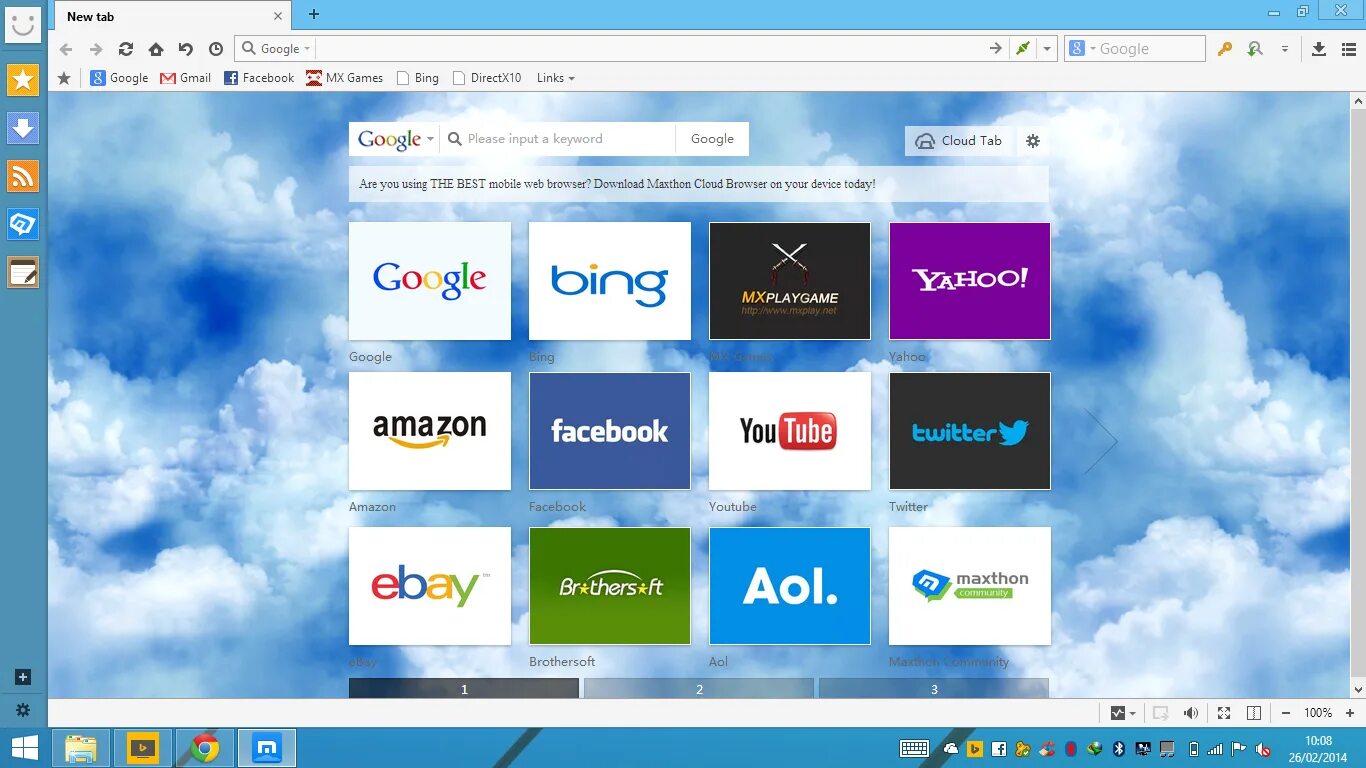The height and width of the screenshot is (768, 1366).
Task: Expand address bar history dropdown arrow
Action: tap(1047, 48)
